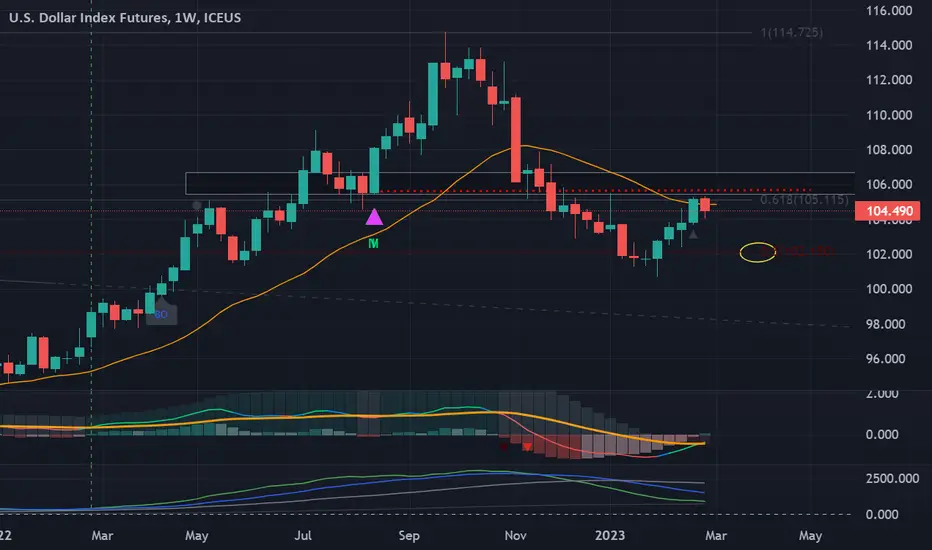Click the 2.000 MACD scale label
The height and width of the screenshot is (550, 932).
tap(882, 394)
